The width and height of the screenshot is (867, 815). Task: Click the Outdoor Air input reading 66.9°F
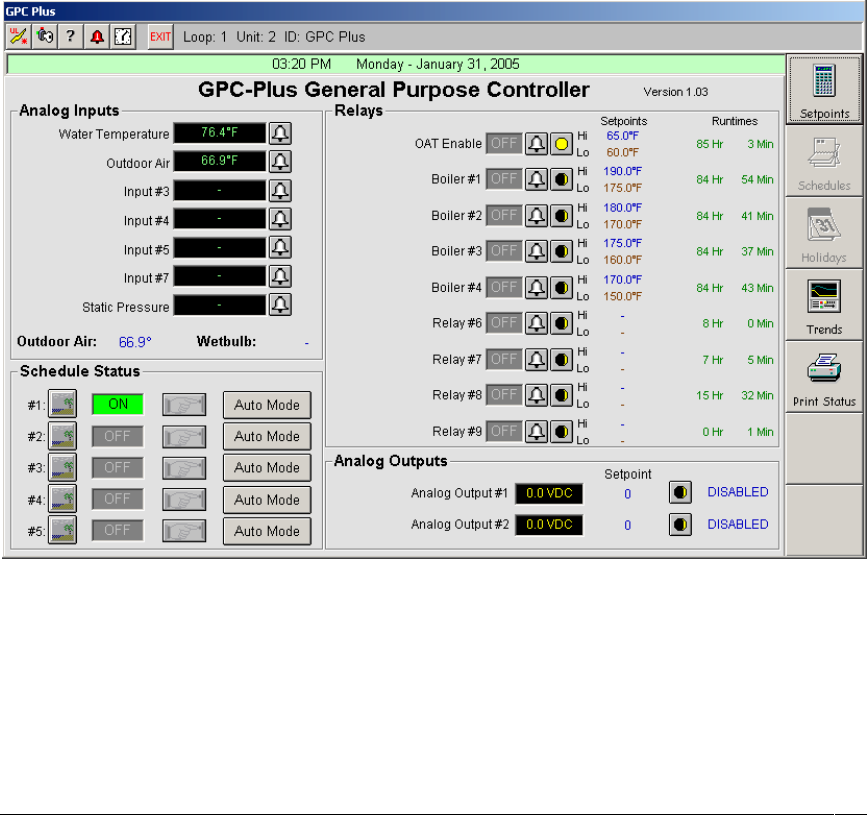click(220, 161)
